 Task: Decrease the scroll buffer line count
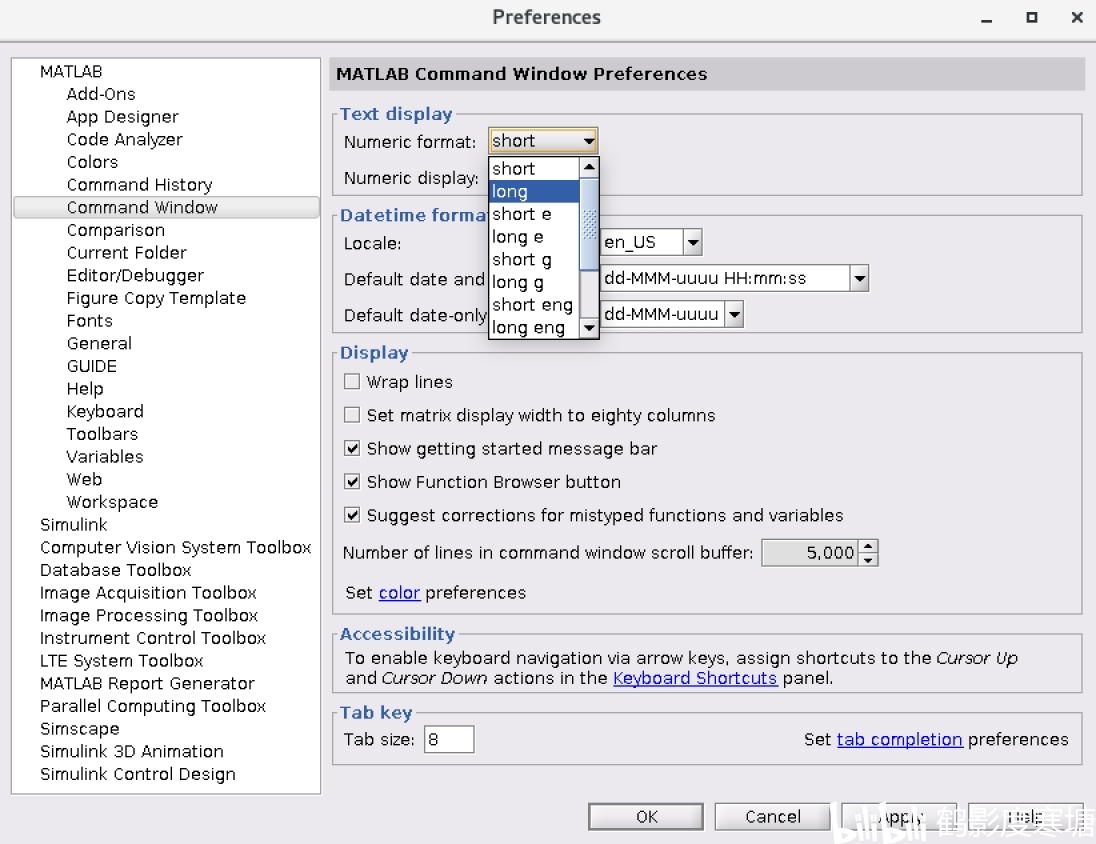[868, 559]
